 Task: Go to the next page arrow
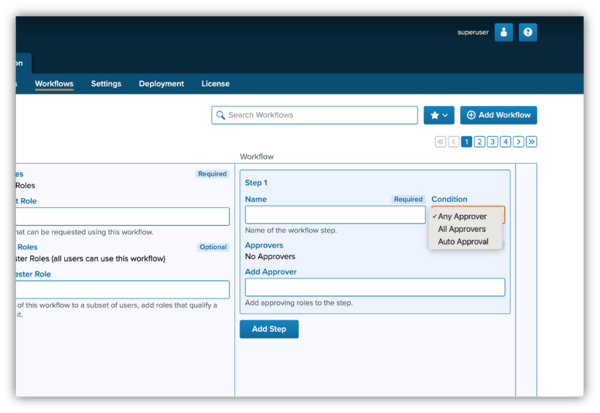518,142
